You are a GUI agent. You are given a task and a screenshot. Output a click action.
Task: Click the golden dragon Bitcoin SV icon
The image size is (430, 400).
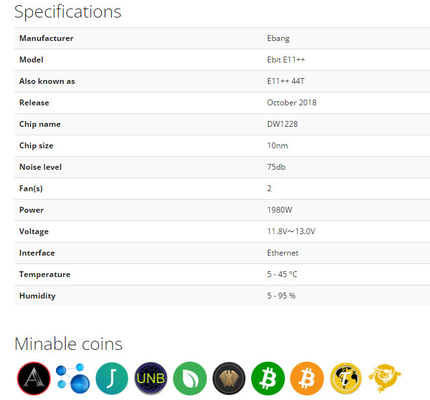pyautogui.click(x=385, y=377)
